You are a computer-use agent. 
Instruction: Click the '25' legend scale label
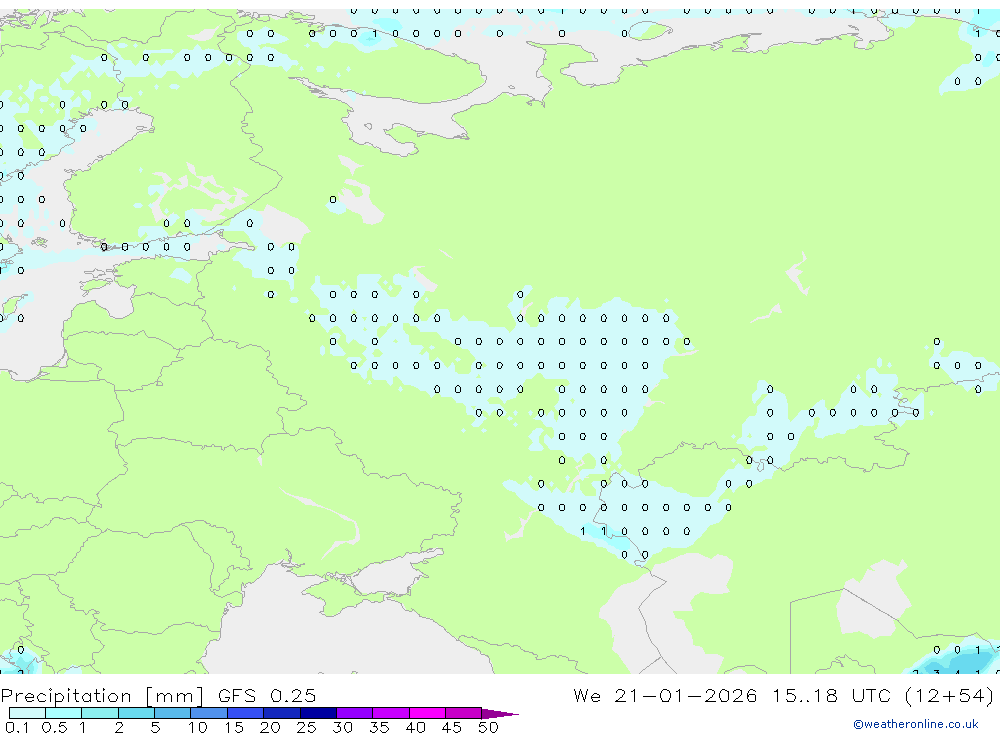pos(306,727)
